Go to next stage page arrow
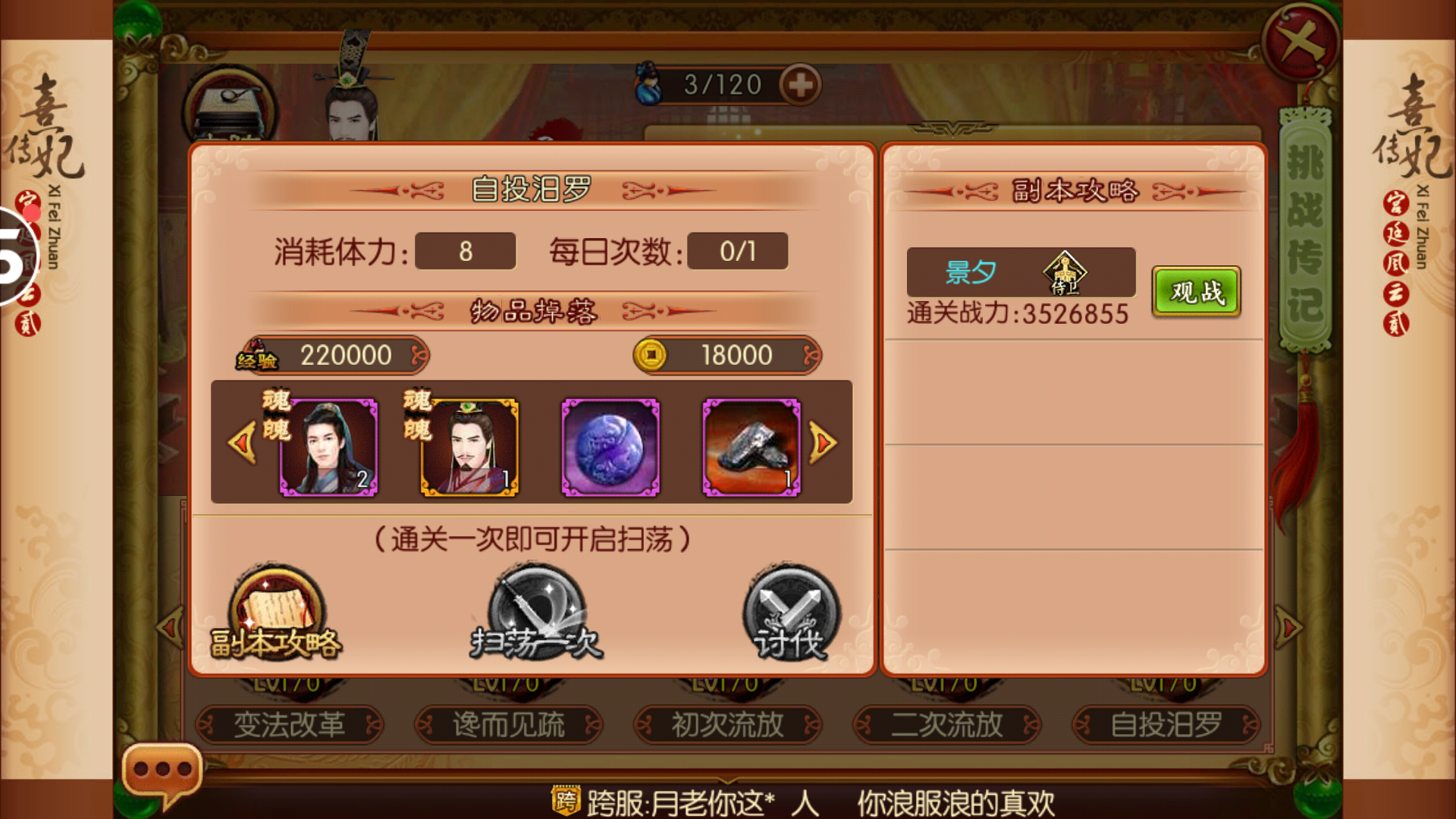Image resolution: width=1456 pixels, height=819 pixels. point(1288,627)
